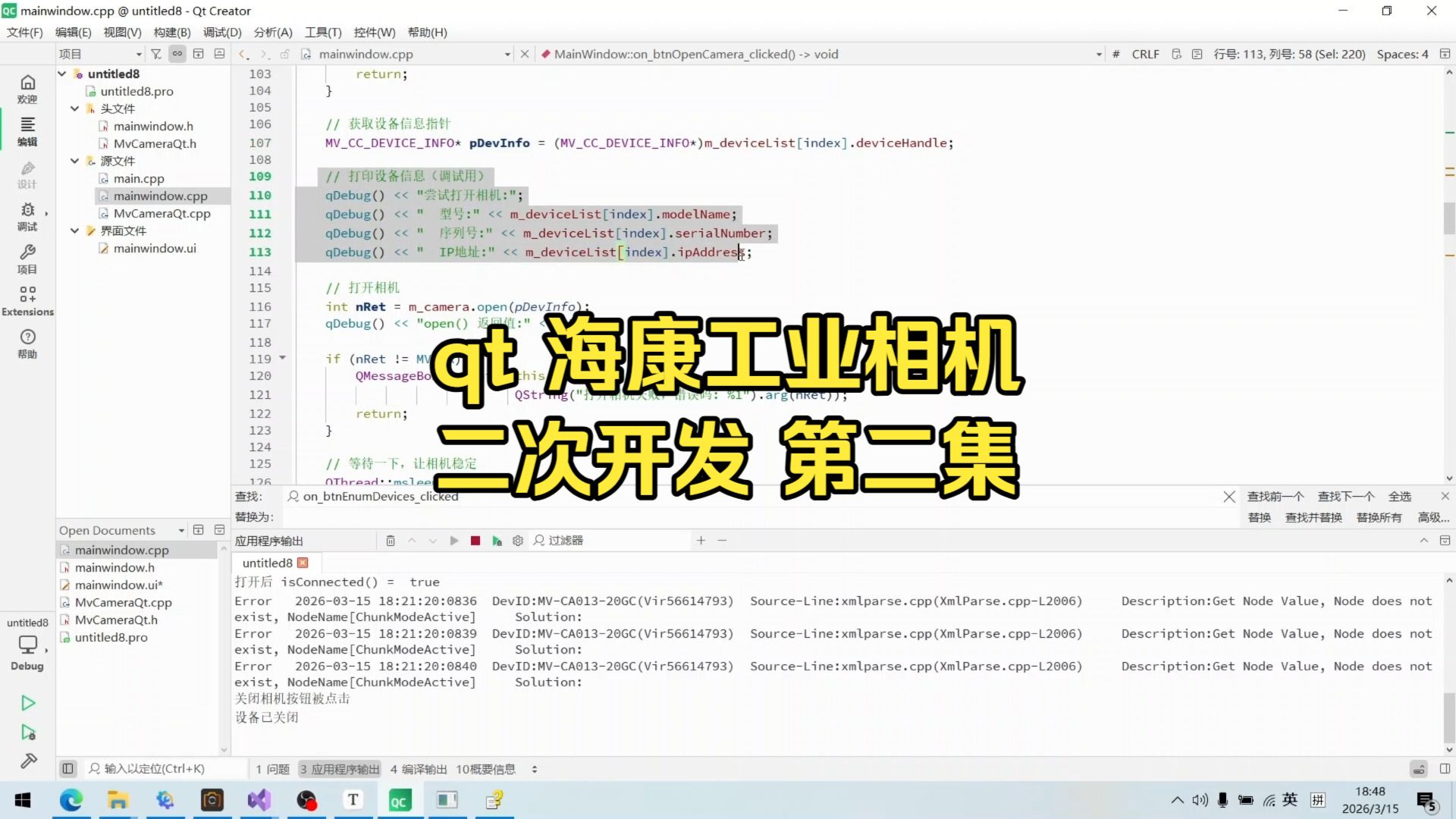
Task: Toggle synchronize with editor link icon
Action: pyautogui.click(x=177, y=54)
